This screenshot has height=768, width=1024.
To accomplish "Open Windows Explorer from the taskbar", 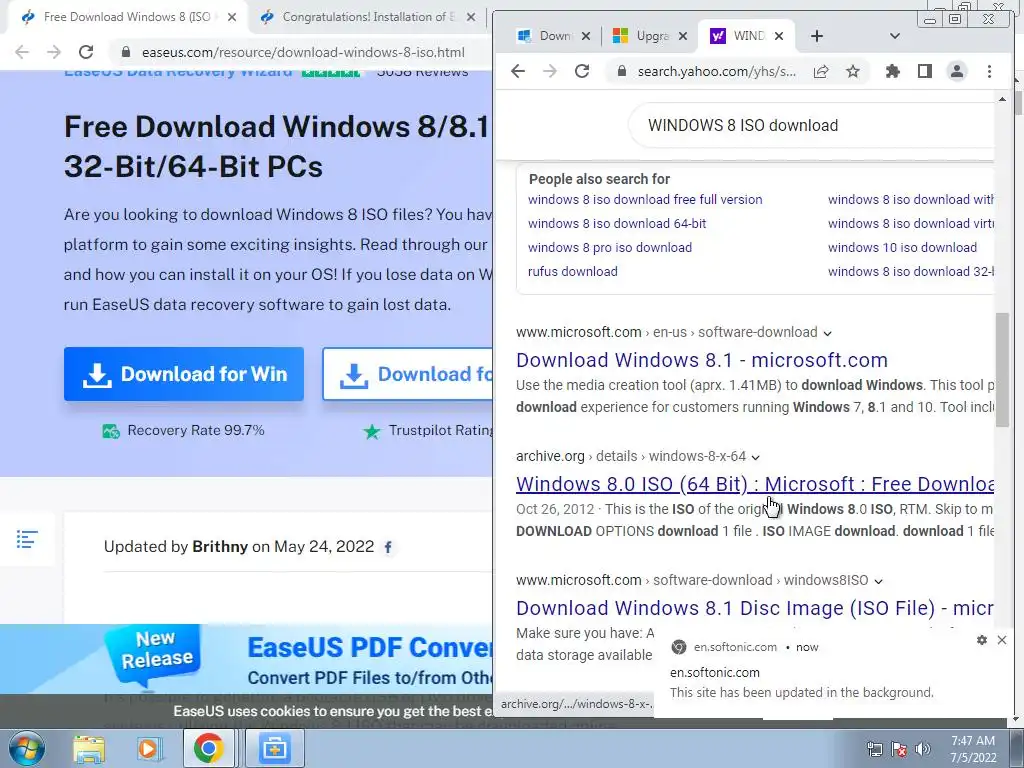I will tap(89, 748).
